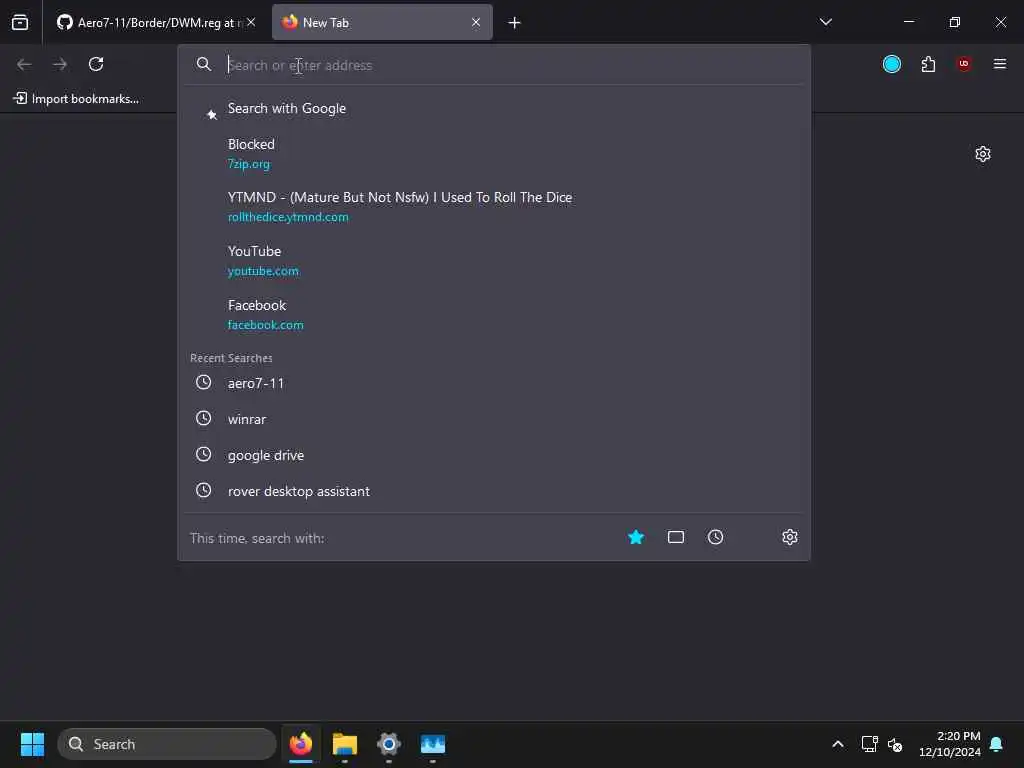Open new tab page settings gear

pos(983,154)
